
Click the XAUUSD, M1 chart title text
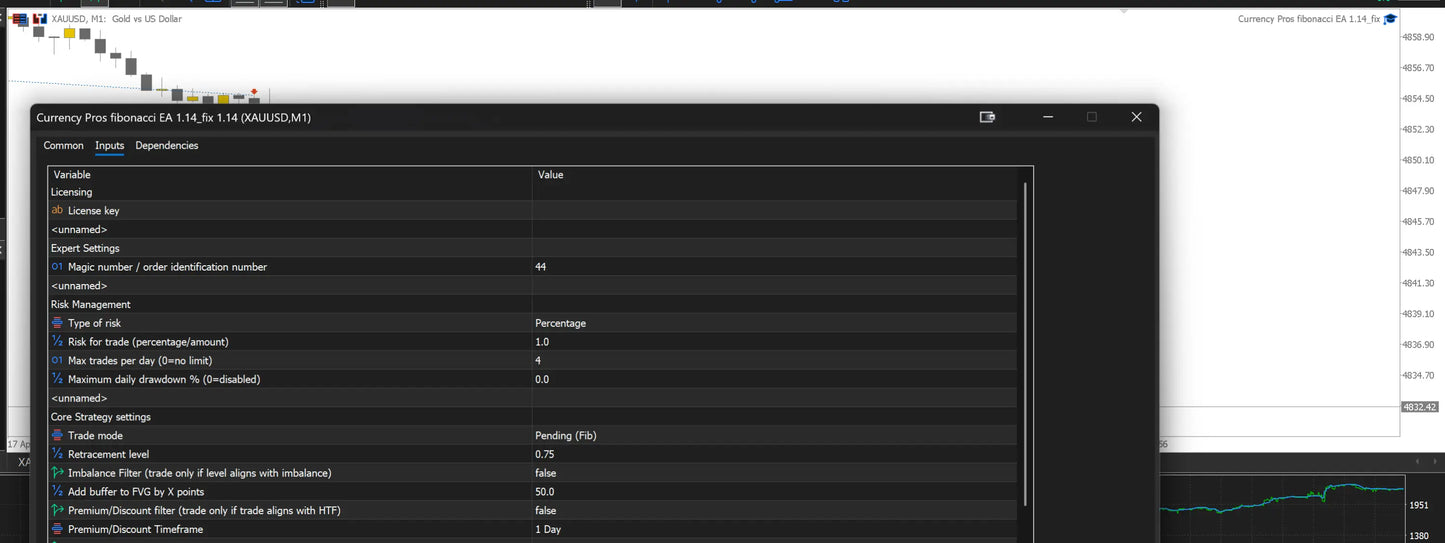point(116,19)
